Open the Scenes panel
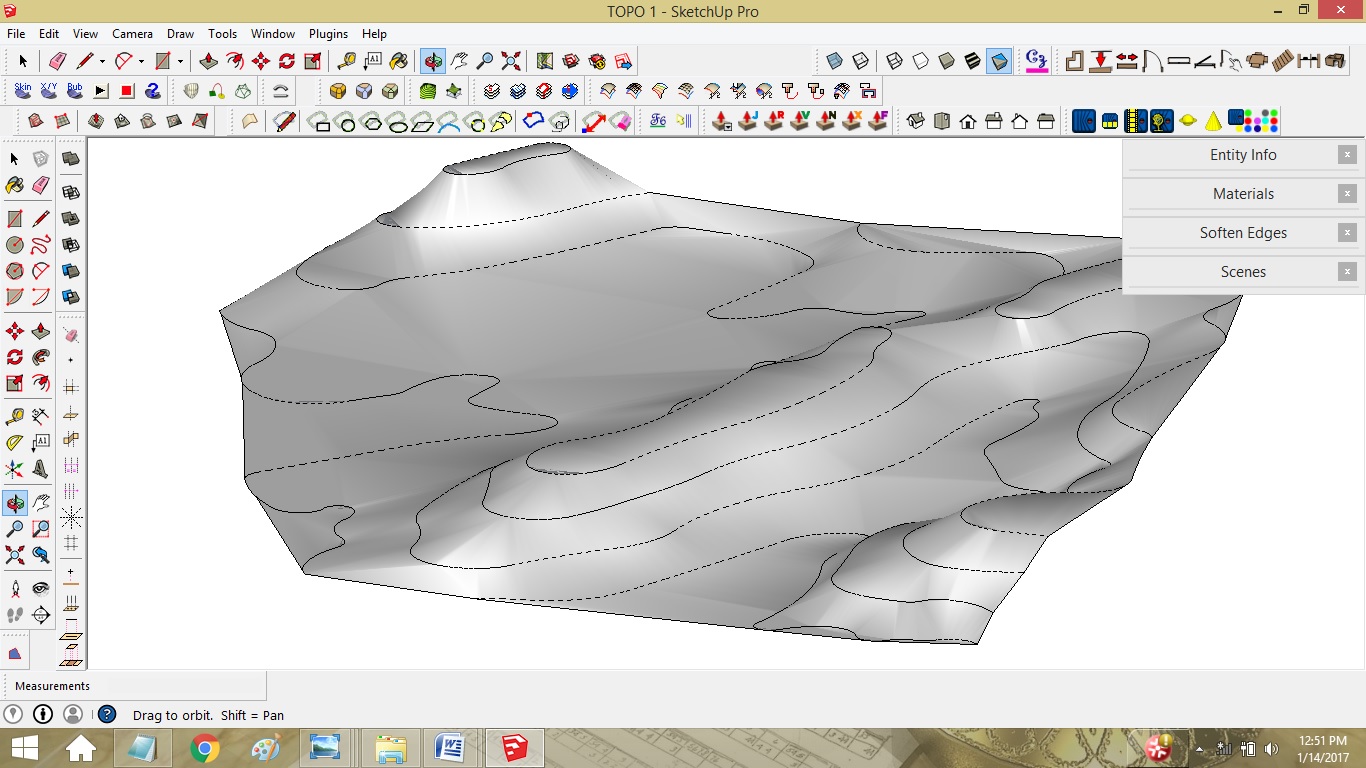 pyautogui.click(x=1243, y=271)
